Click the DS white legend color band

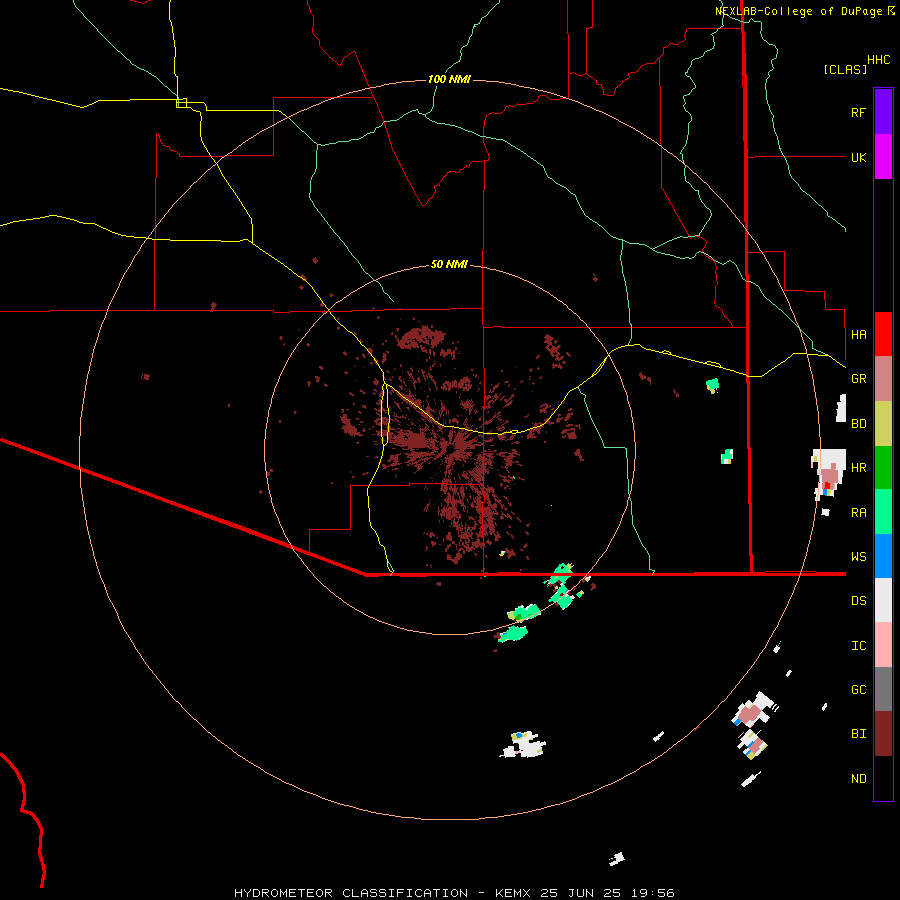883,600
